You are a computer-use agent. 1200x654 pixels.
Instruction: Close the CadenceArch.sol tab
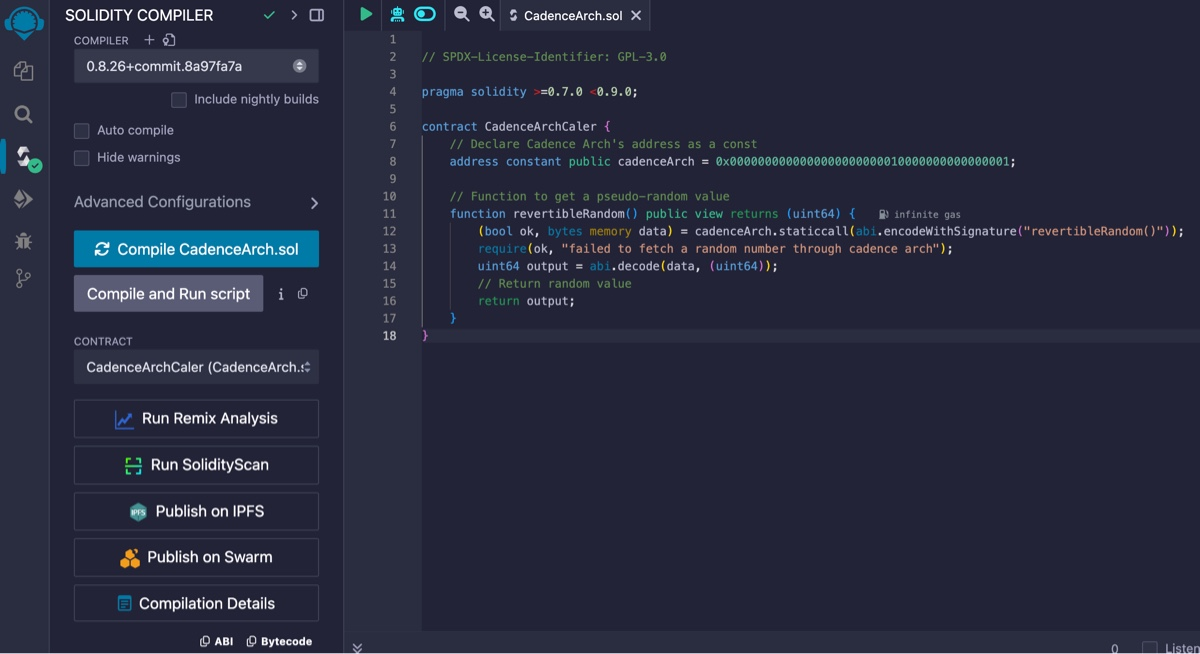(637, 15)
